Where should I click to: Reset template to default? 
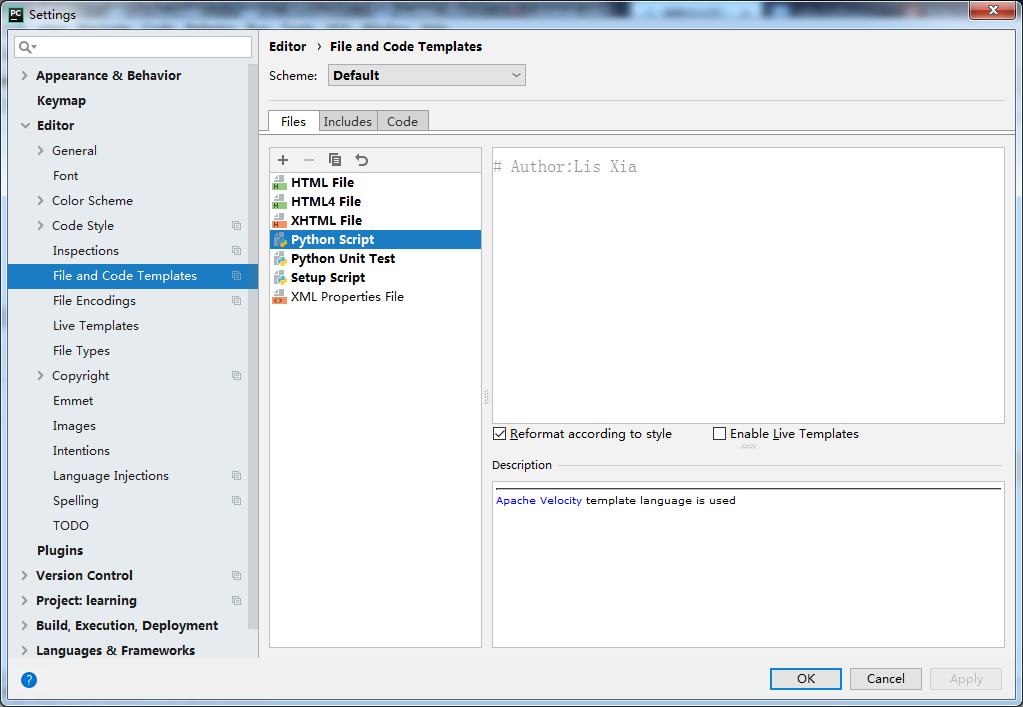click(361, 160)
